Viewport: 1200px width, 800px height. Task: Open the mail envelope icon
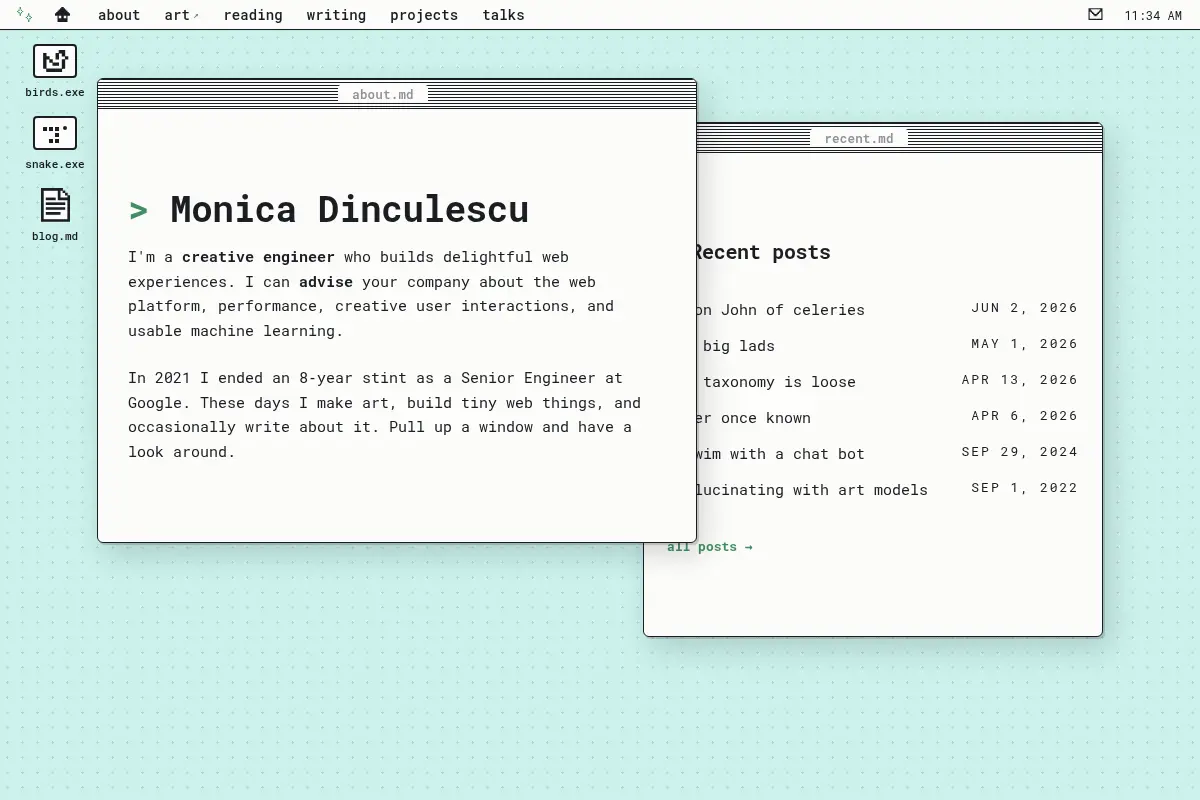coord(1095,14)
